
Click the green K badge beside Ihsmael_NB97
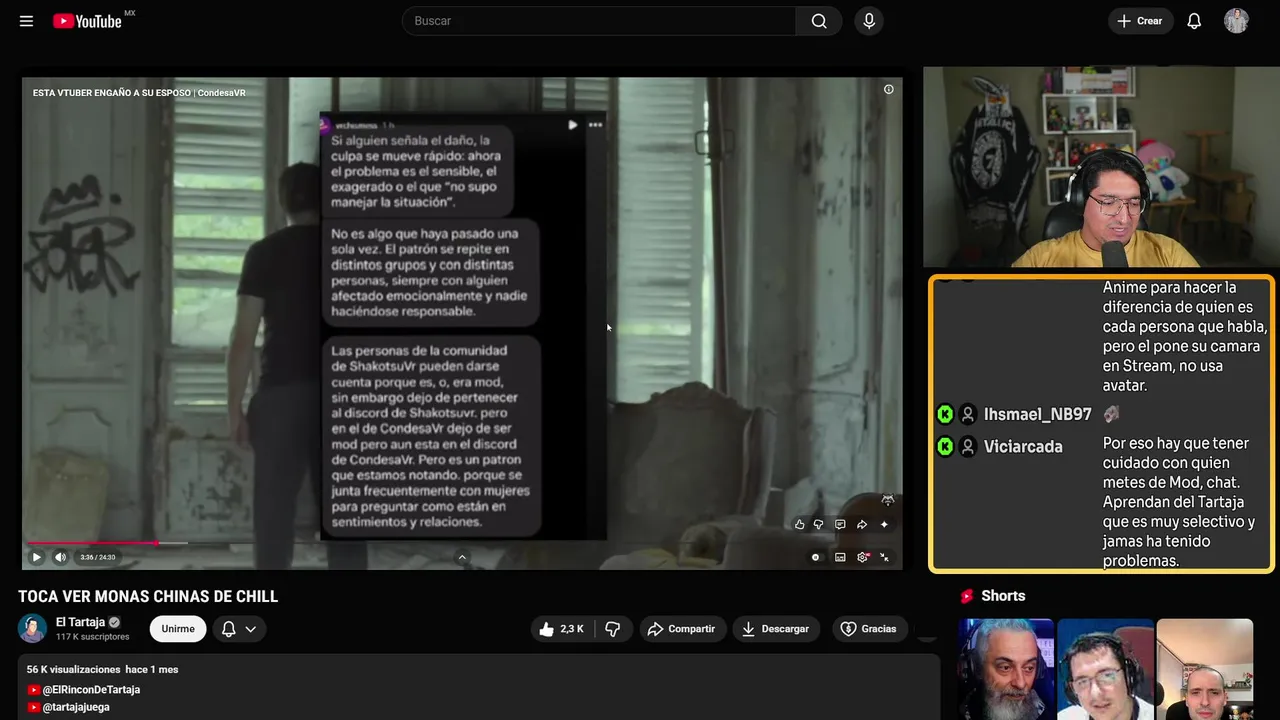pos(945,414)
